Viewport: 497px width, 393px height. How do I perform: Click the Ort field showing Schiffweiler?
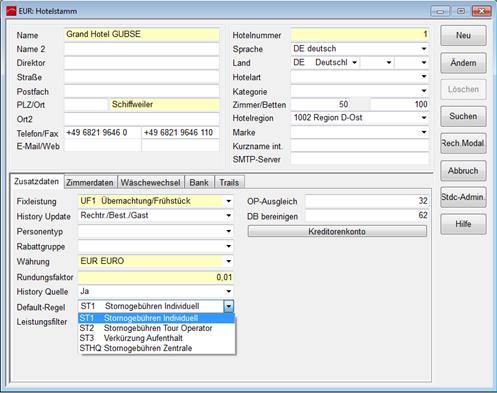(x=164, y=105)
